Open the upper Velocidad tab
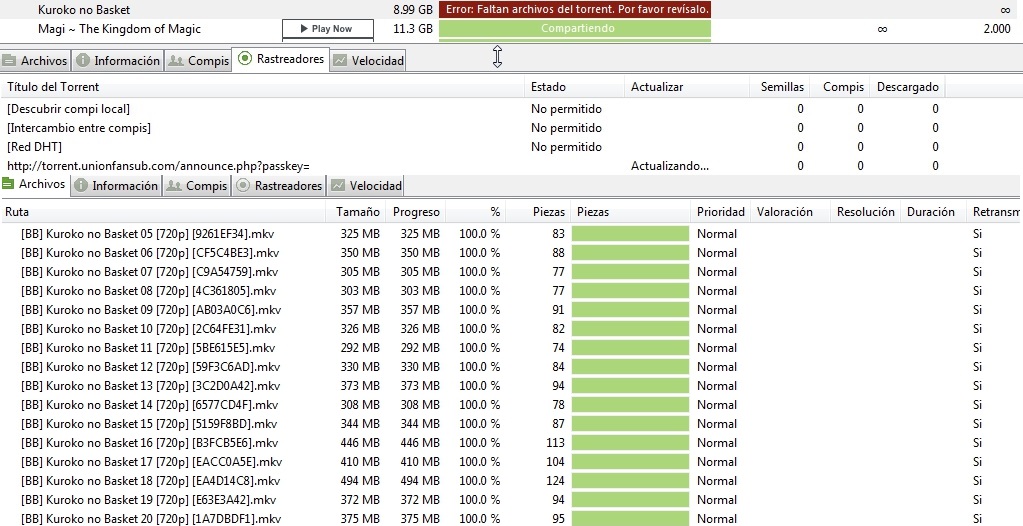The height and width of the screenshot is (526, 1023). click(x=368, y=61)
